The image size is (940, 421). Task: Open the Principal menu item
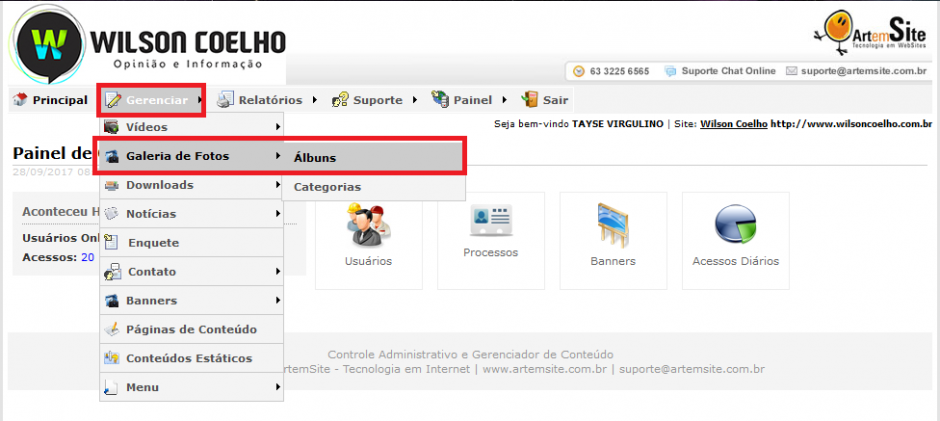[x=51, y=100]
